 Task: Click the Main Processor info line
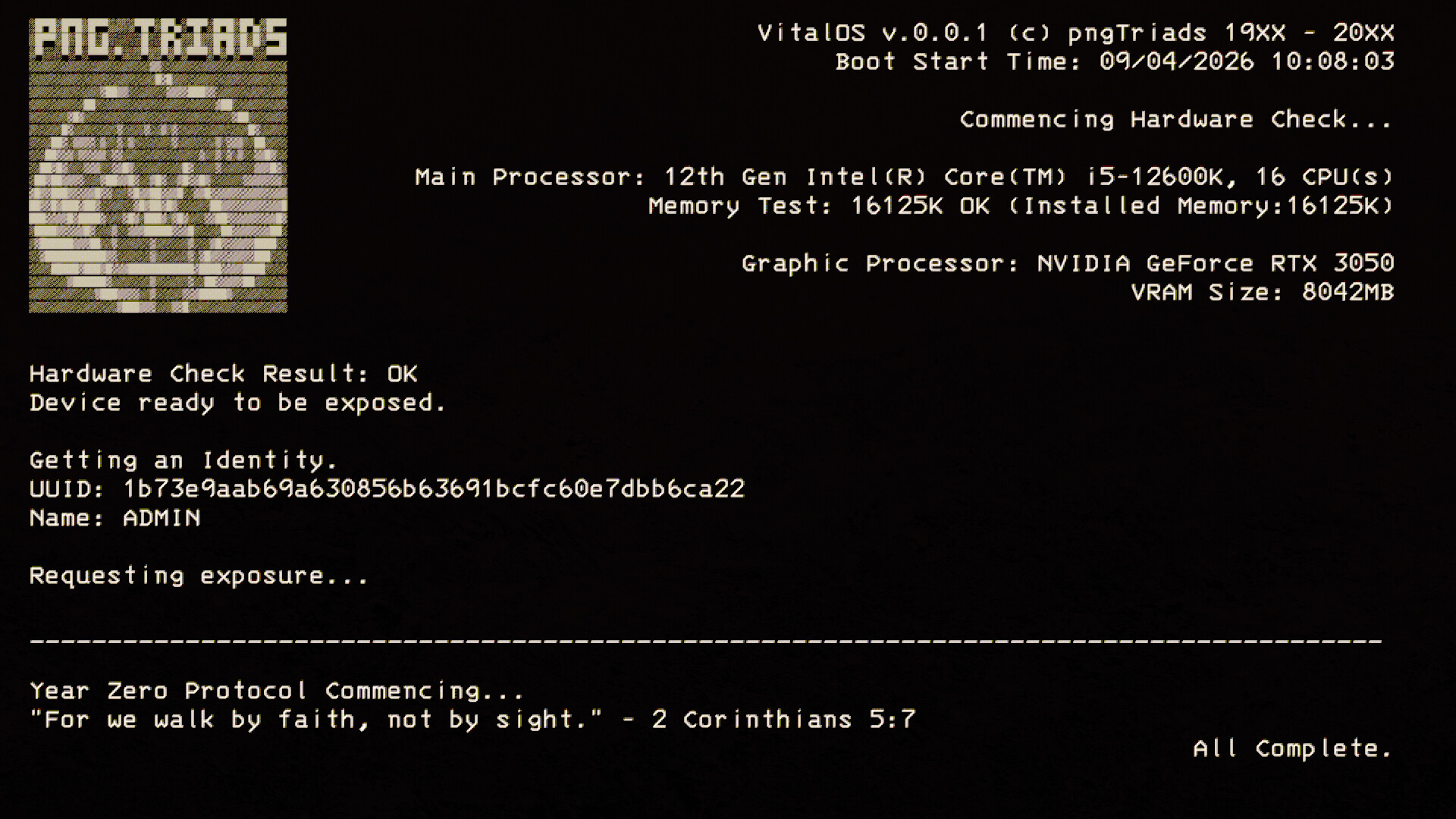tap(904, 177)
